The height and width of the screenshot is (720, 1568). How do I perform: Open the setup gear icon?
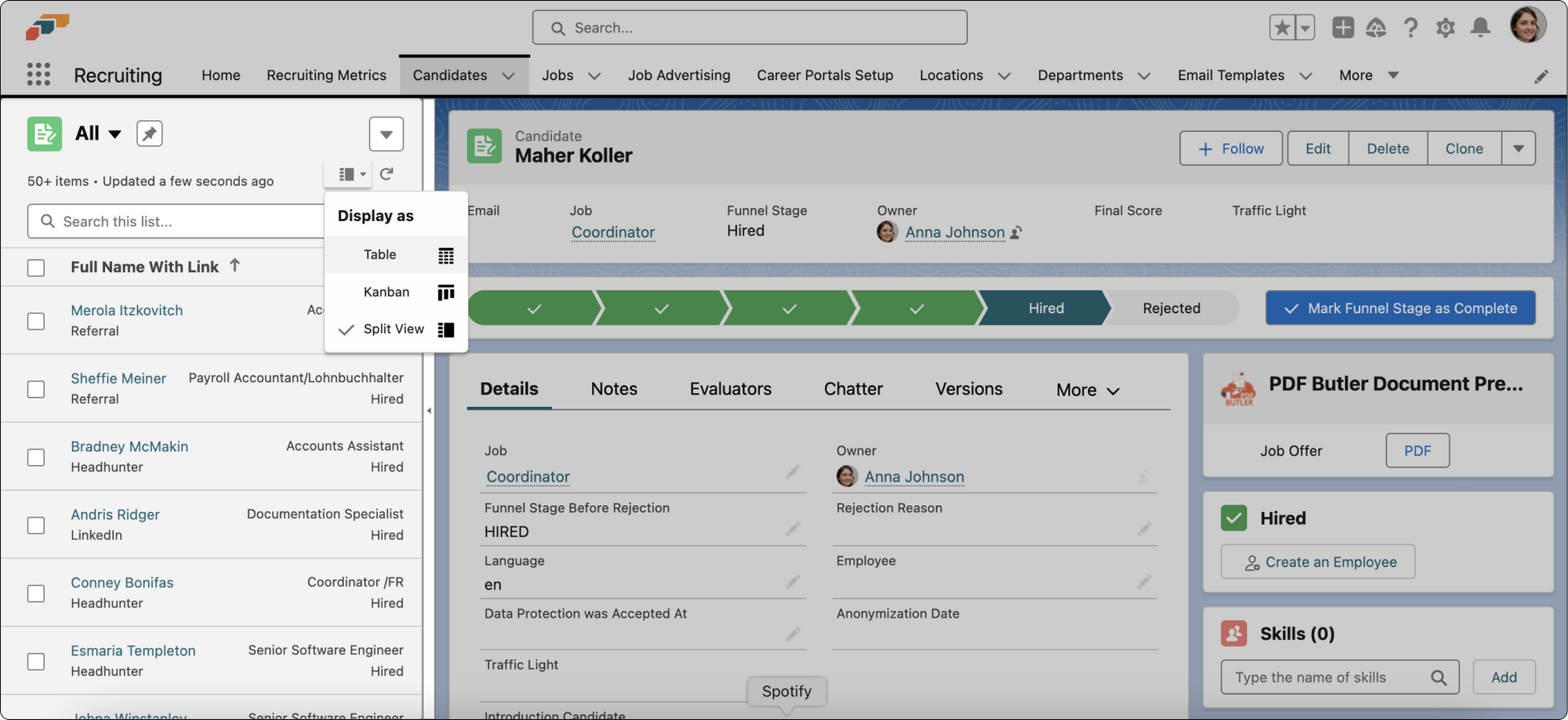tap(1445, 28)
